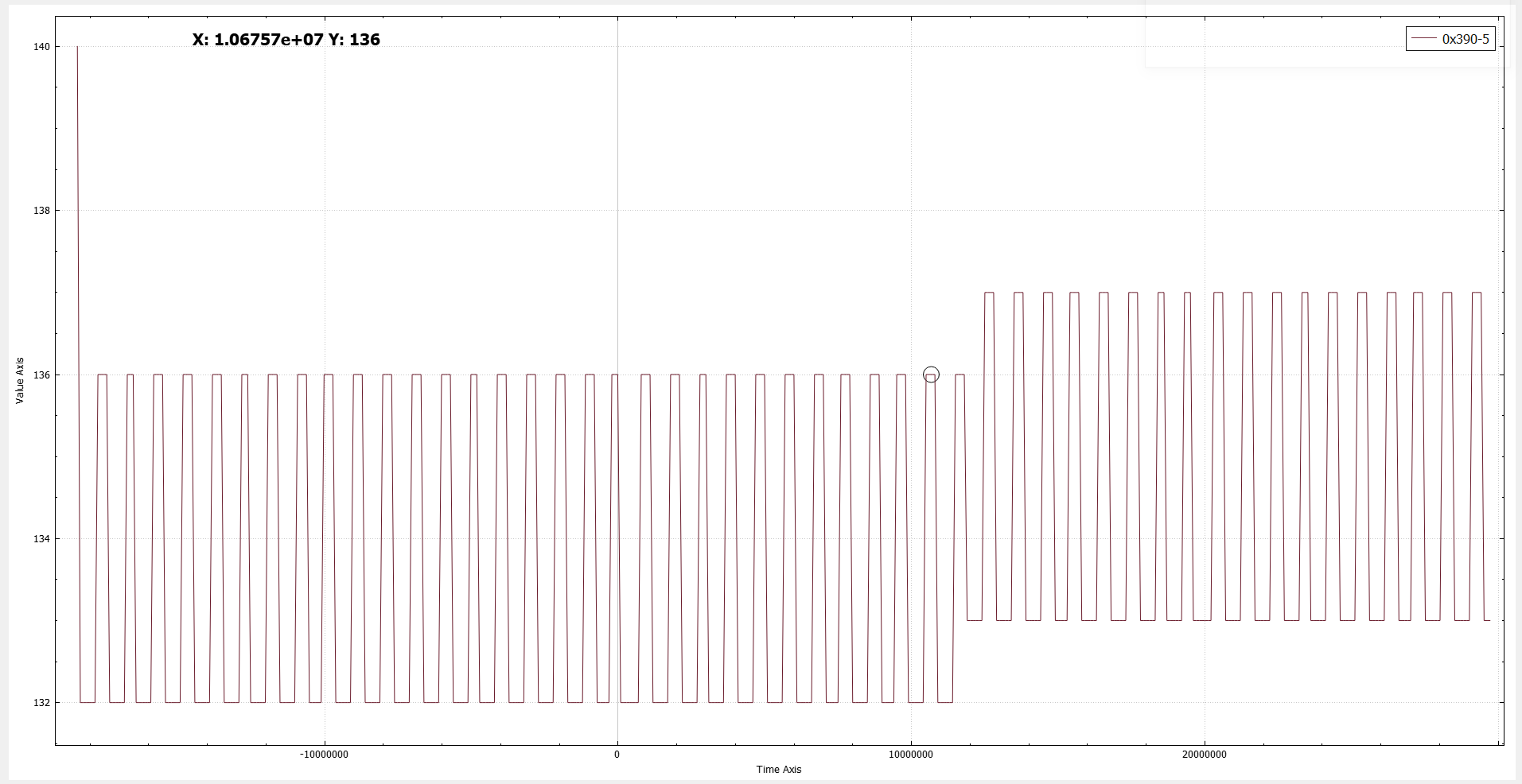
Task: Click the 136 tick label on value axis
Action: [41, 375]
